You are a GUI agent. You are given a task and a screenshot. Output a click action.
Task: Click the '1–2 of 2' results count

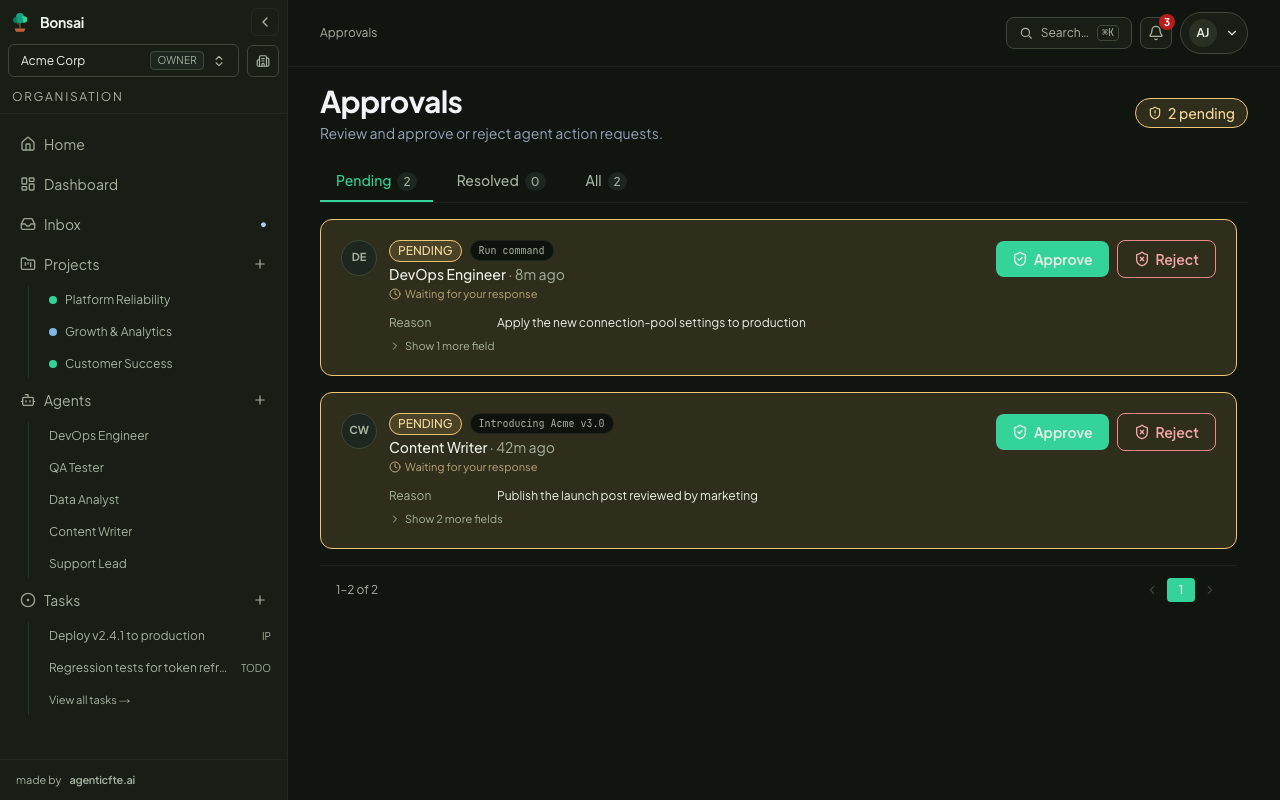coord(357,590)
